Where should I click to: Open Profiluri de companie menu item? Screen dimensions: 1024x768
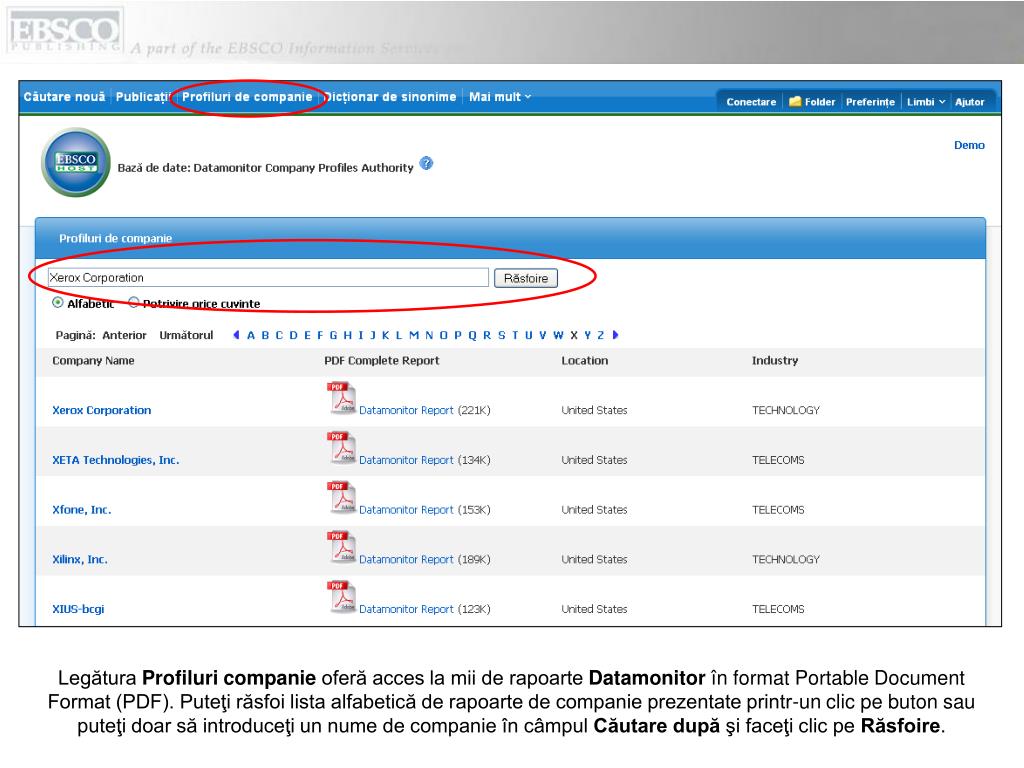[247, 97]
